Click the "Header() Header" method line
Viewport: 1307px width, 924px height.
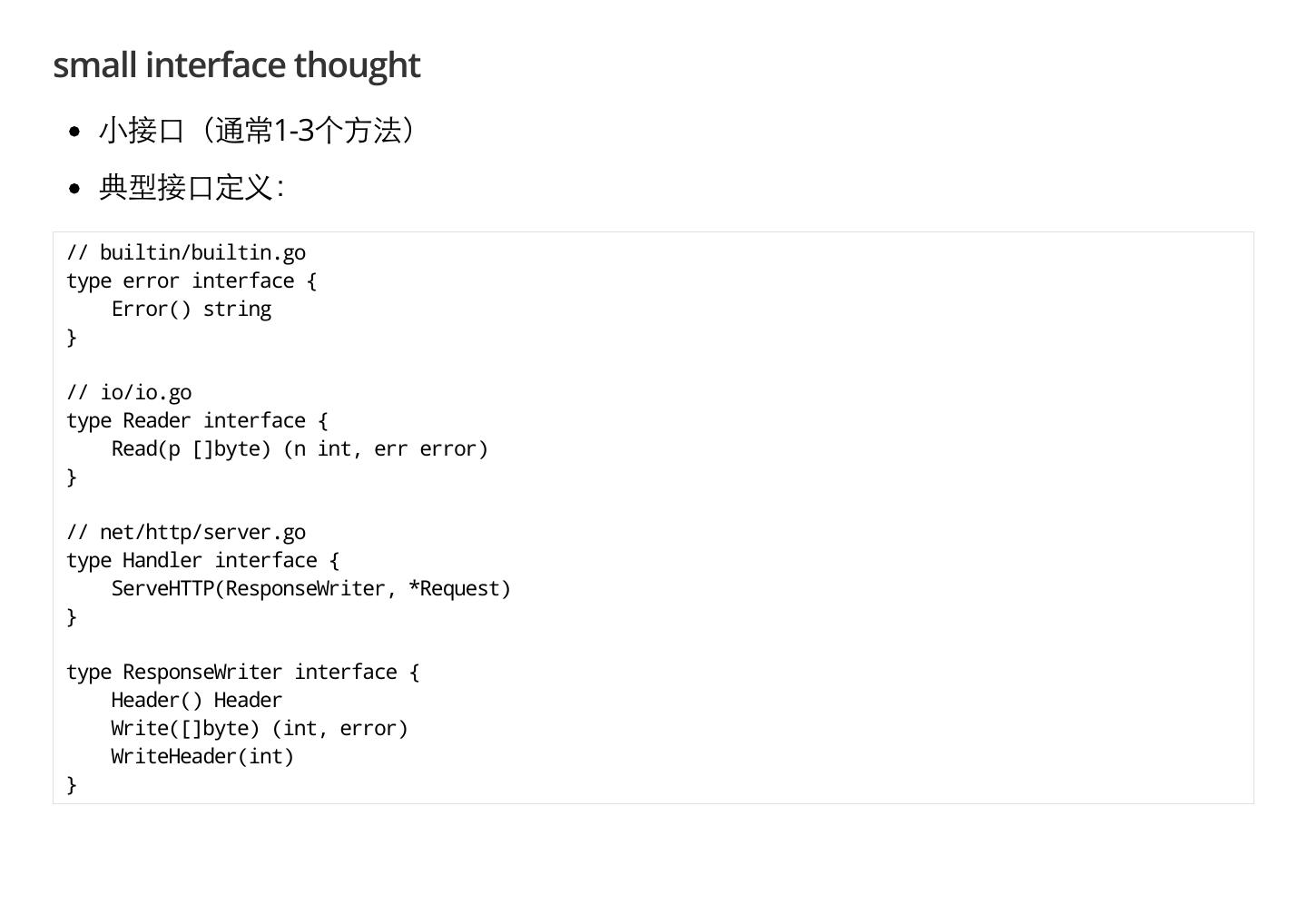click(197, 701)
